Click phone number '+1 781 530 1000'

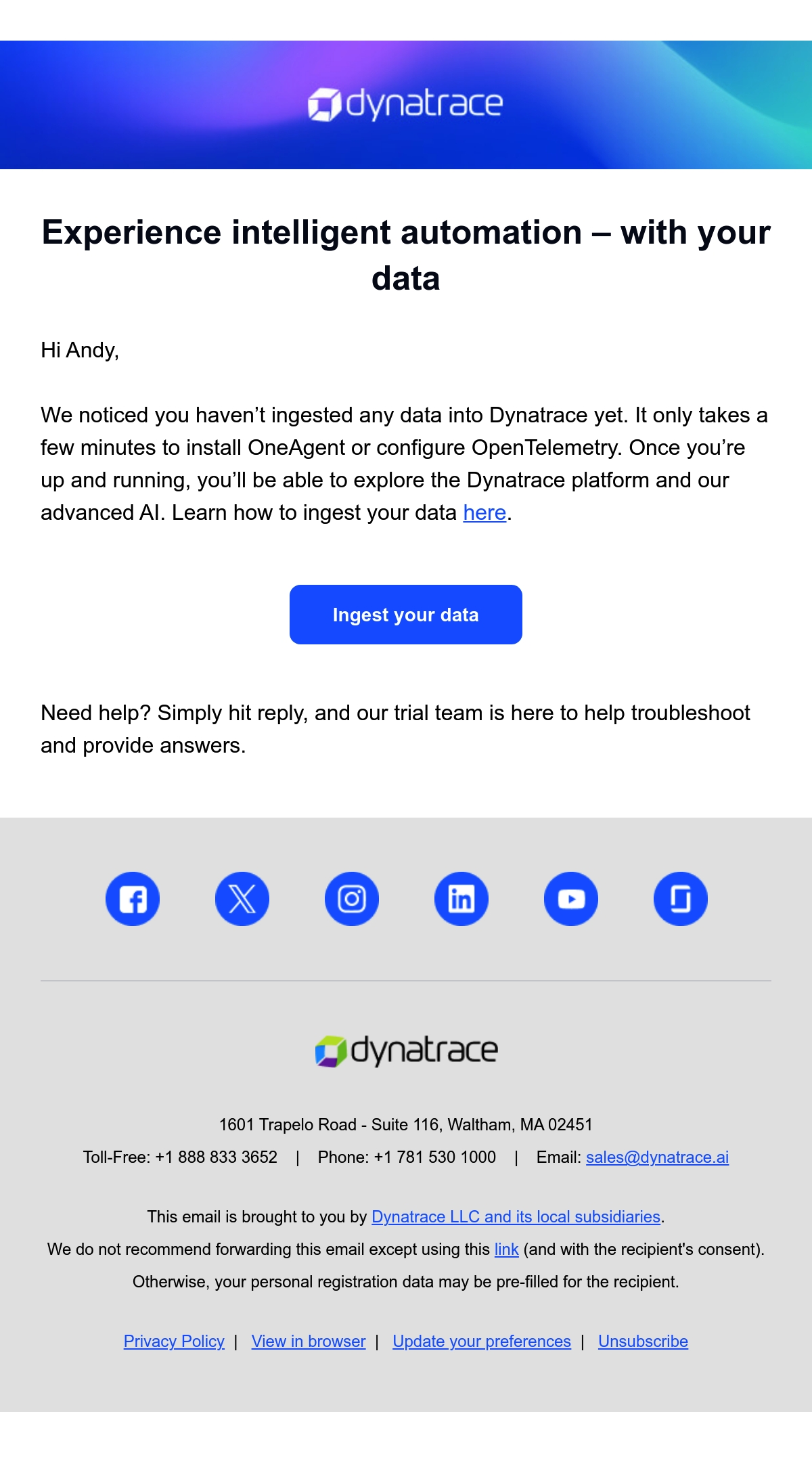[435, 1157]
